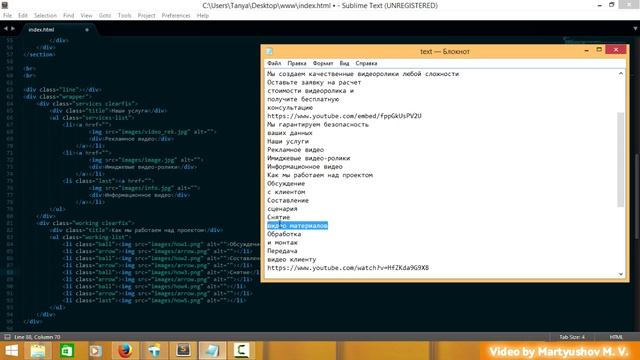Open Windows Store from taskbar
Screen dimensions: 640x360
(x=67, y=351)
